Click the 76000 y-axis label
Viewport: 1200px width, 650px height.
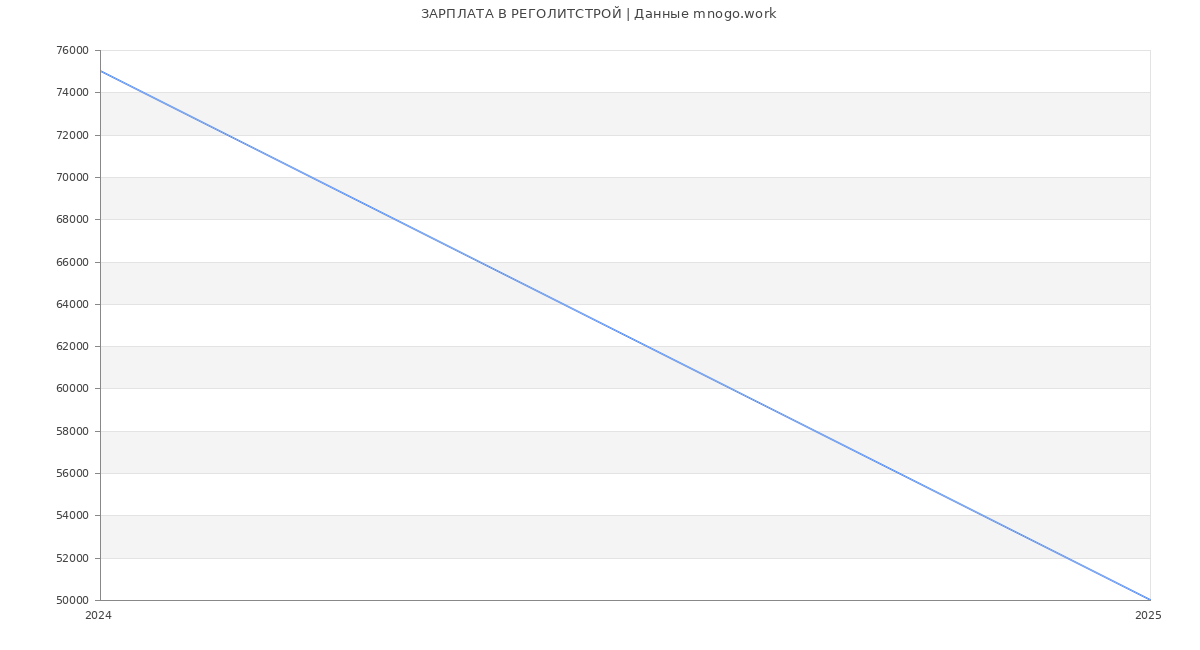click(74, 51)
